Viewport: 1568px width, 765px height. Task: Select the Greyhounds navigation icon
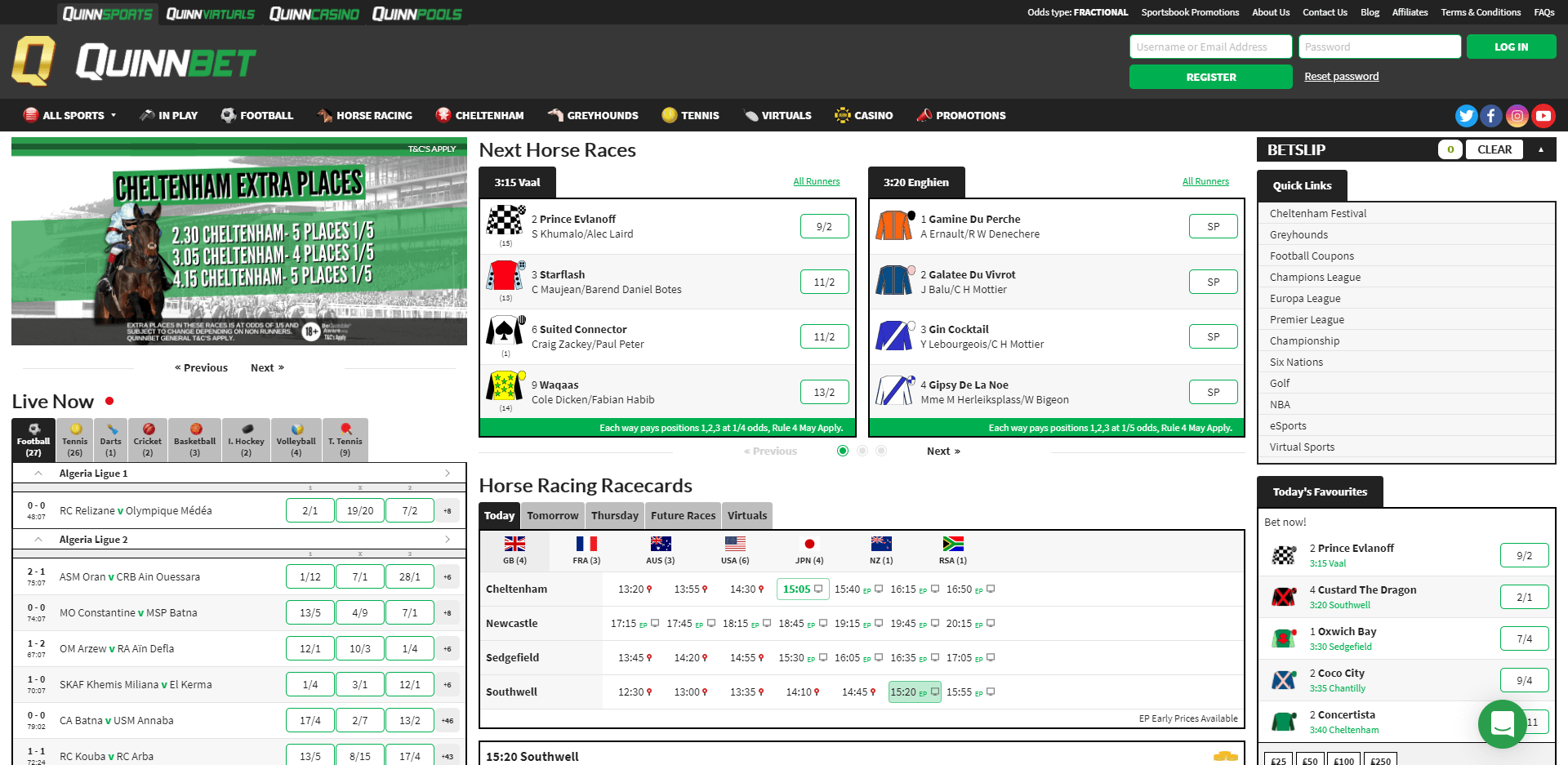pyautogui.click(x=555, y=115)
